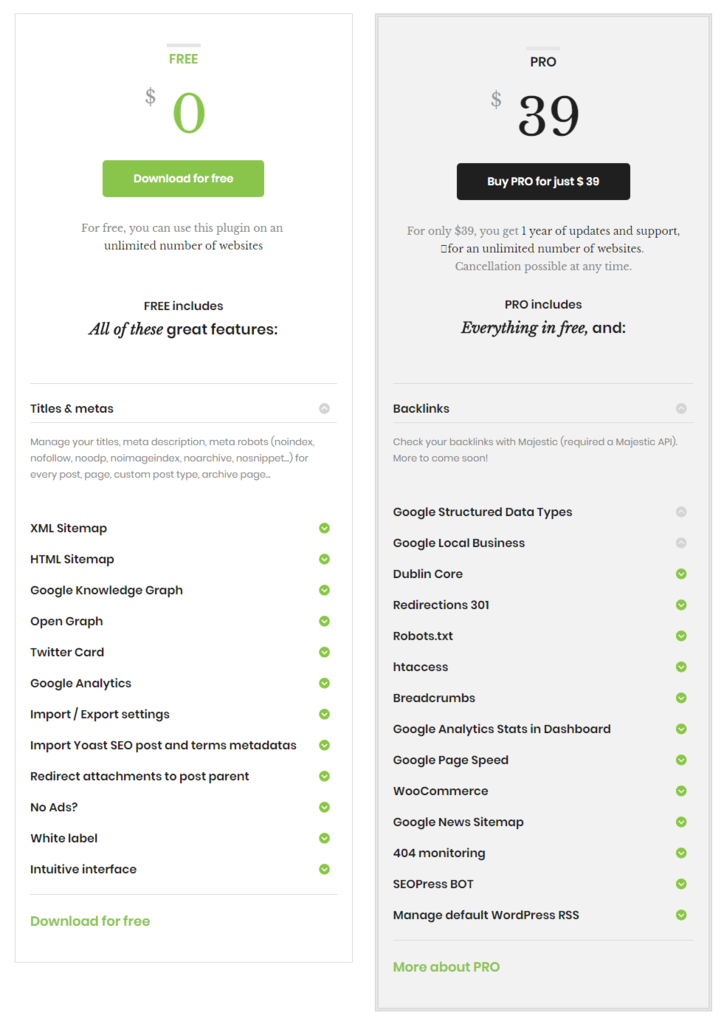Collapse the Titles & metas section arrow
Screen dimensions: 724x1024
point(324,409)
